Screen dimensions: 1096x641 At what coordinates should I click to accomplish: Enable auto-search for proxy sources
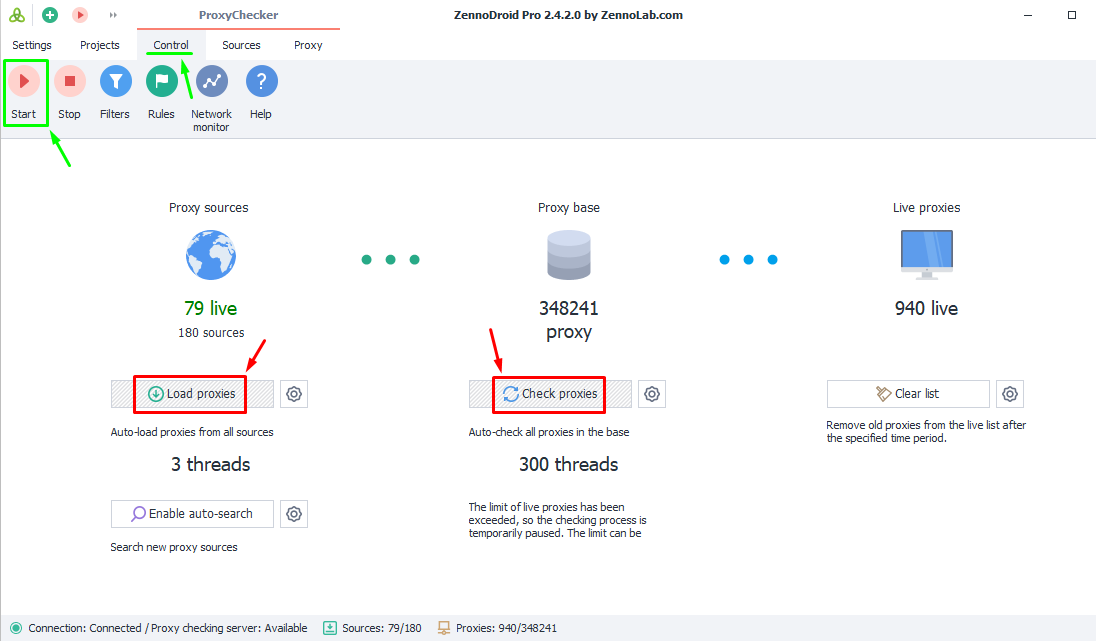coord(192,514)
